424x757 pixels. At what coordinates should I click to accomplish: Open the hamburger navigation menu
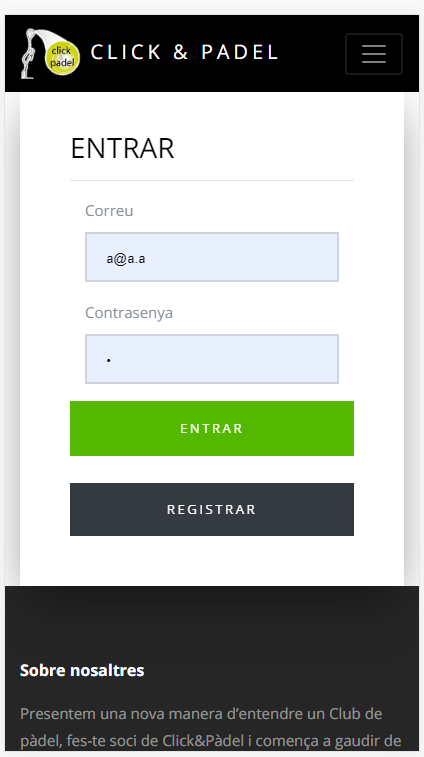point(374,54)
